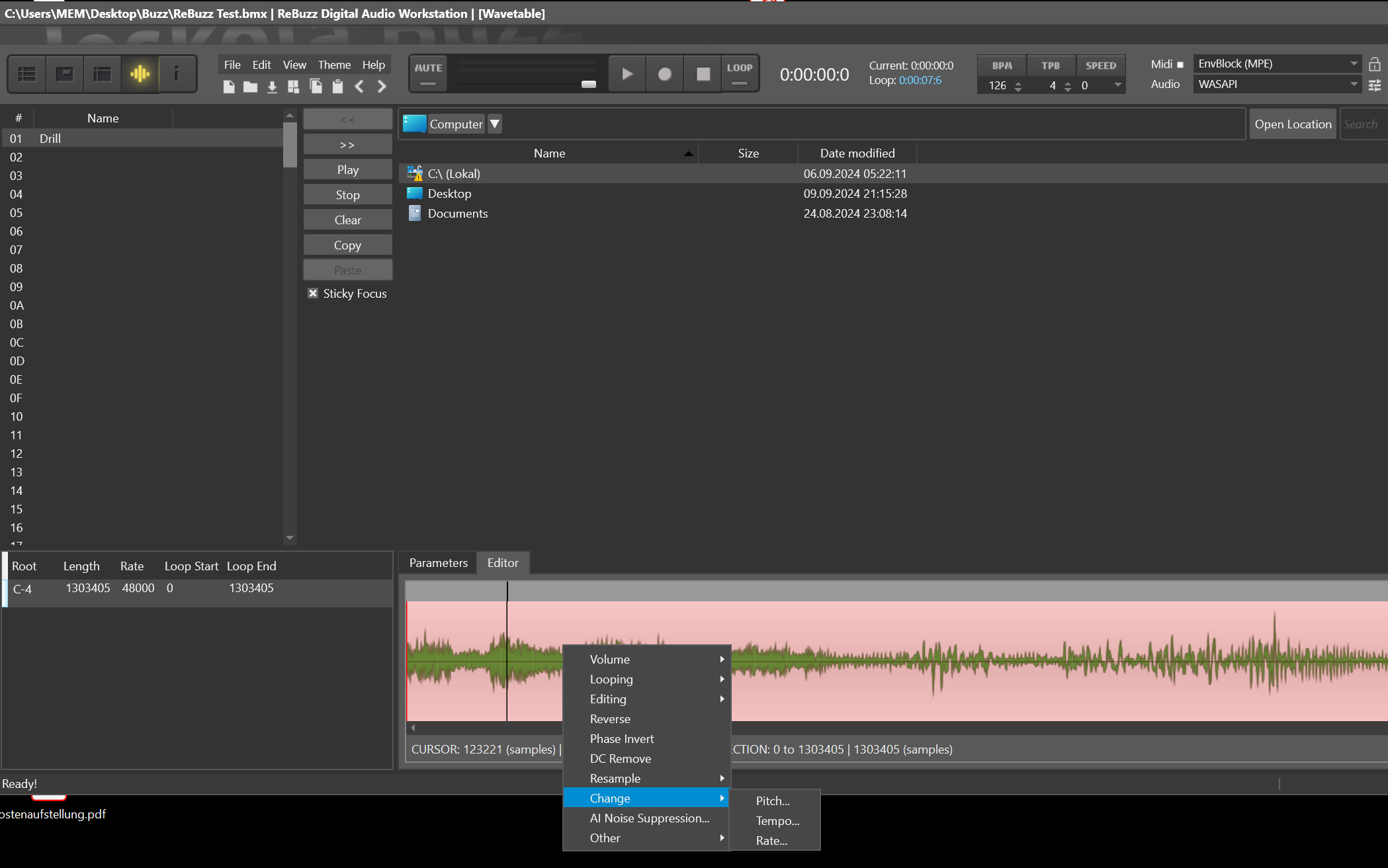Start playback with the Play transport button
Image resolution: width=1388 pixels, height=868 pixels.
tap(627, 74)
